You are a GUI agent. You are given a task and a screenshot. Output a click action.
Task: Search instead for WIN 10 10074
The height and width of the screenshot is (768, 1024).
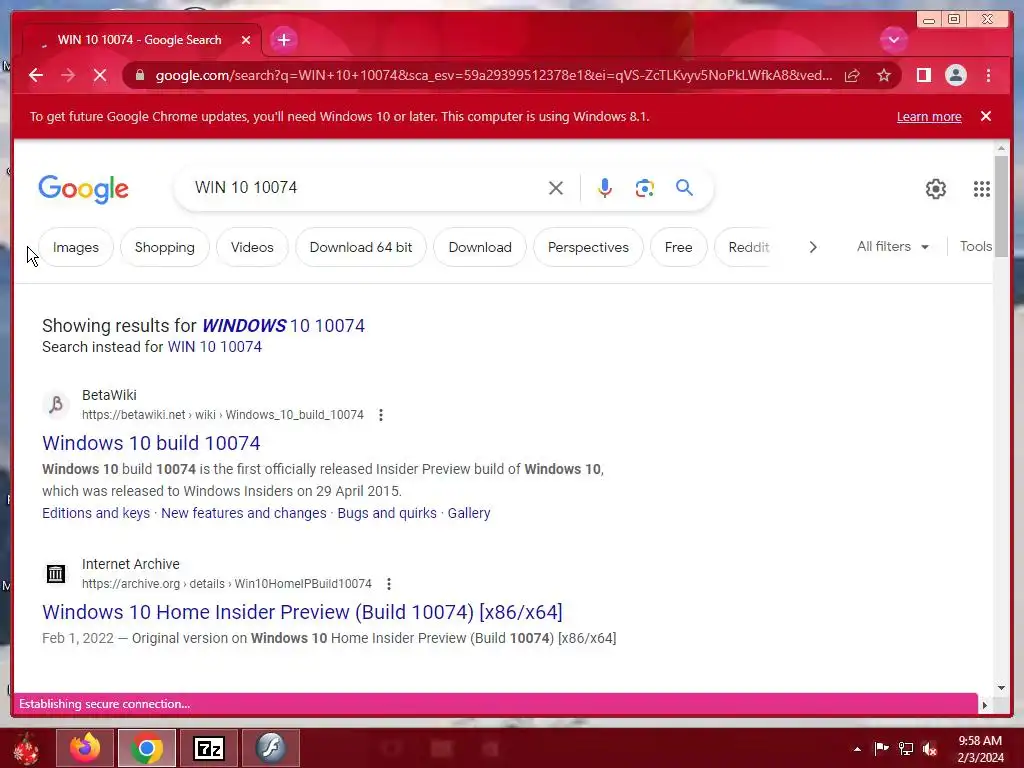214,347
